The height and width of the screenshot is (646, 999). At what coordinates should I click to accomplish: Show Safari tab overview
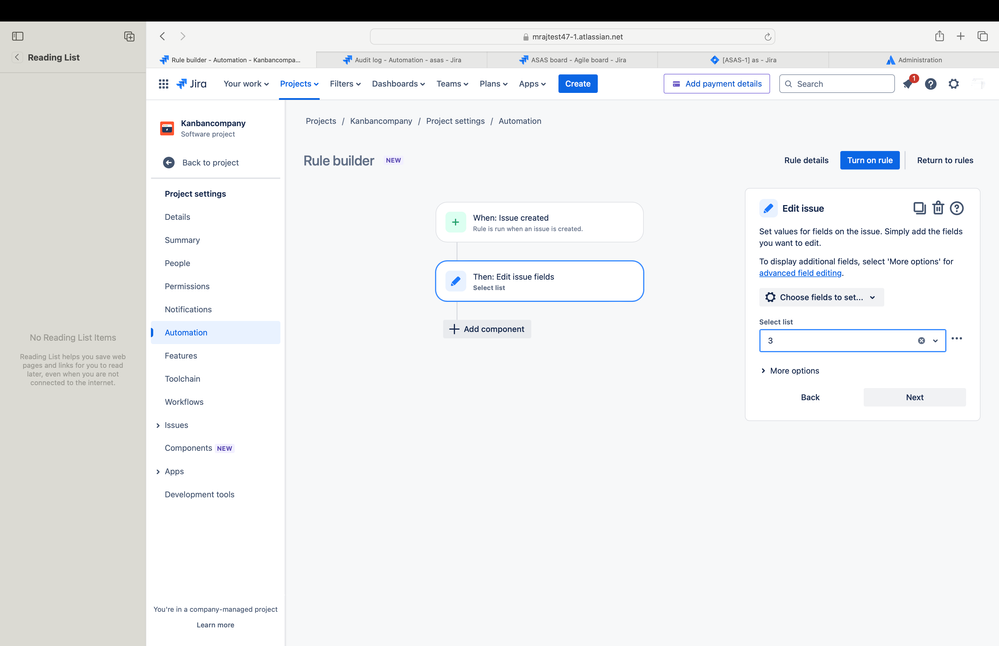[982, 36]
